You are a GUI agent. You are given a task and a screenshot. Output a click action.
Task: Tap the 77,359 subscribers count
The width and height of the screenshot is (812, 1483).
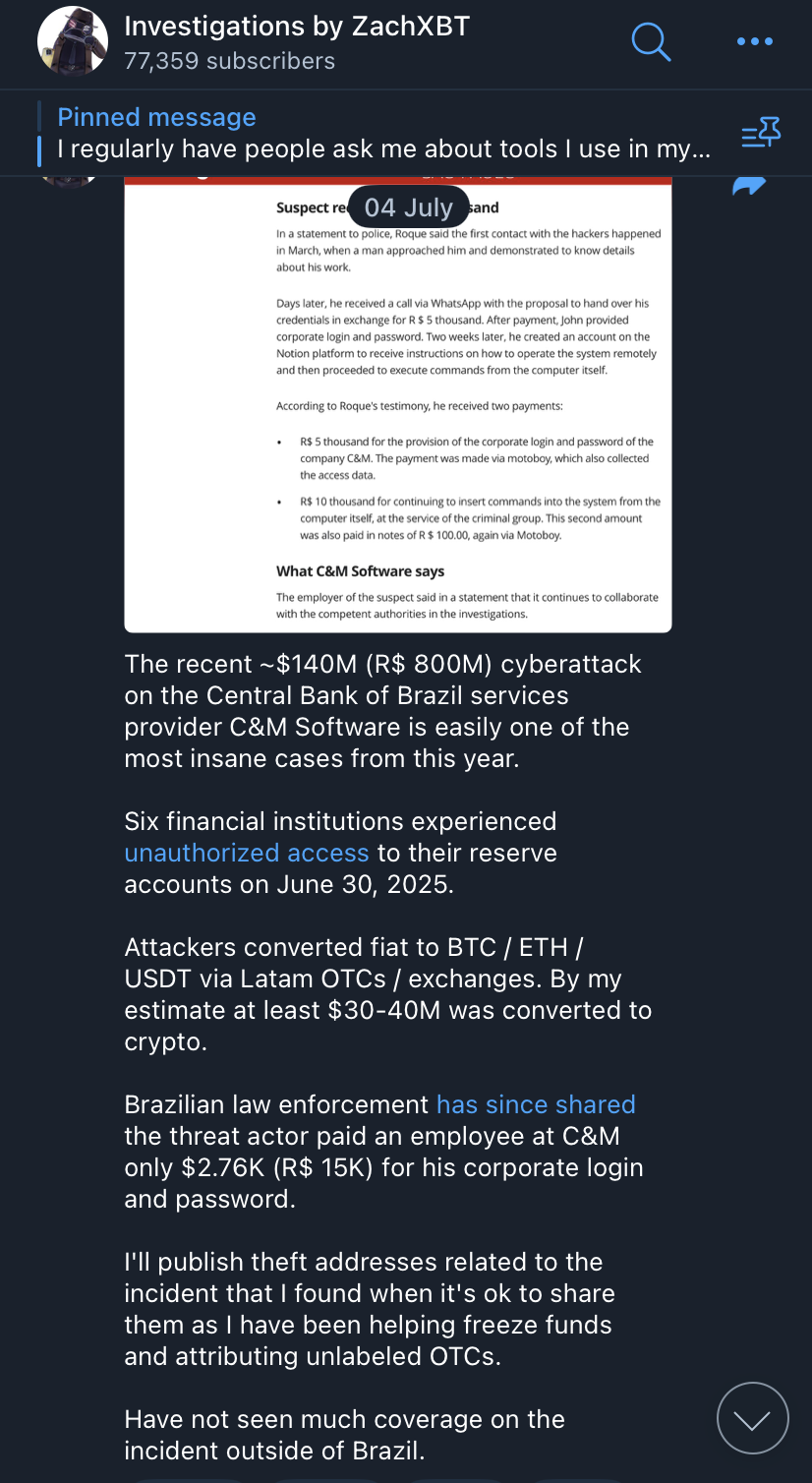click(229, 61)
